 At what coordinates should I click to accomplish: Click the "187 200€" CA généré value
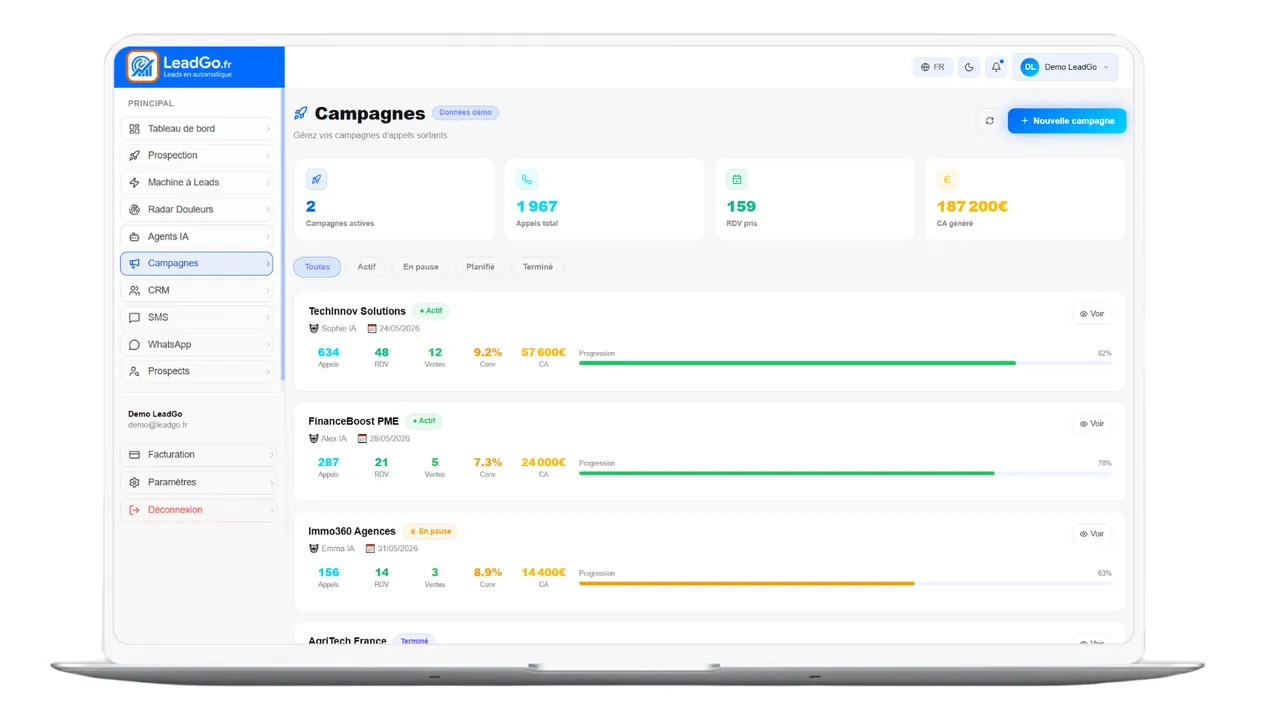972,207
